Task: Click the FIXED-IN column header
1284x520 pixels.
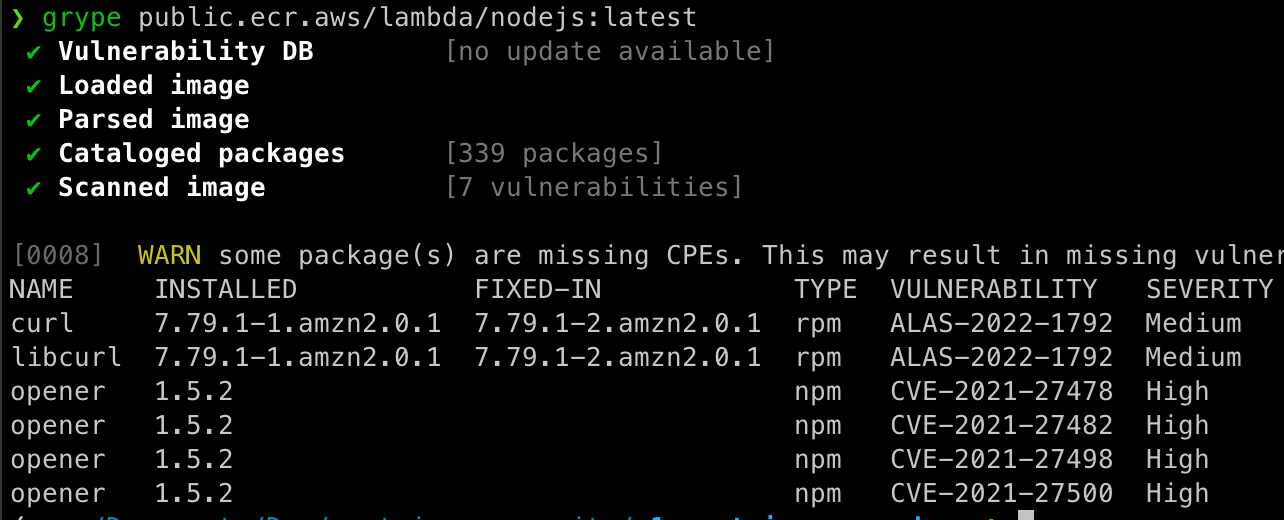Action: [x=538, y=289]
